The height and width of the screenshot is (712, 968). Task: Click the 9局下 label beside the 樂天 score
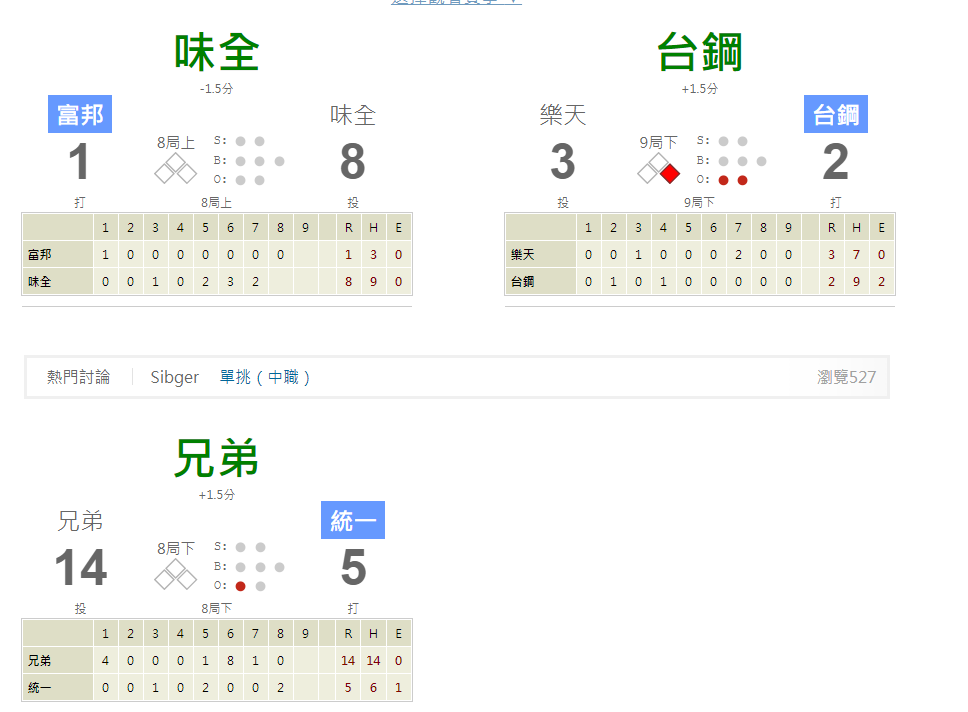(659, 143)
